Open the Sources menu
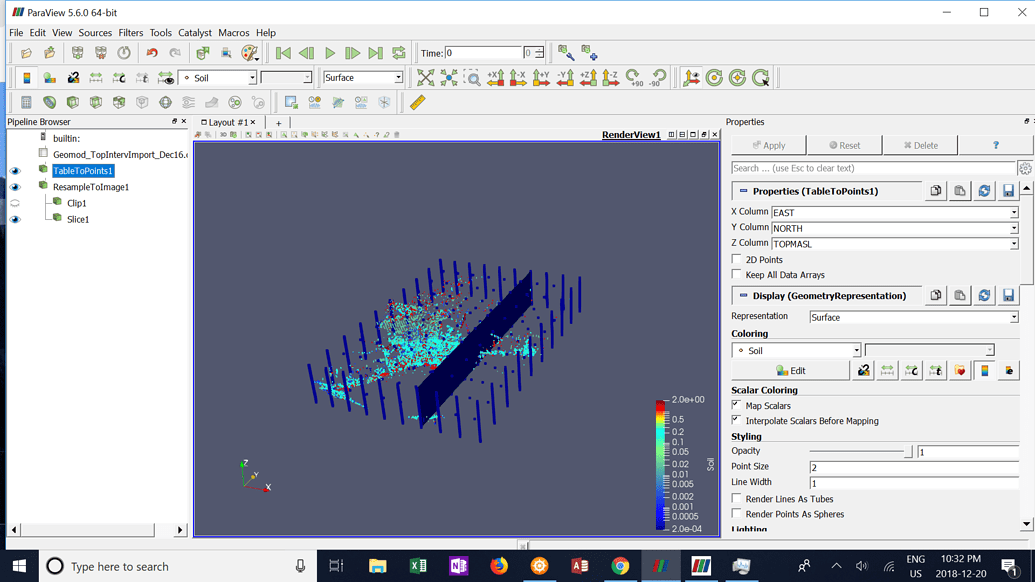This screenshot has height=582, width=1035. pos(95,32)
